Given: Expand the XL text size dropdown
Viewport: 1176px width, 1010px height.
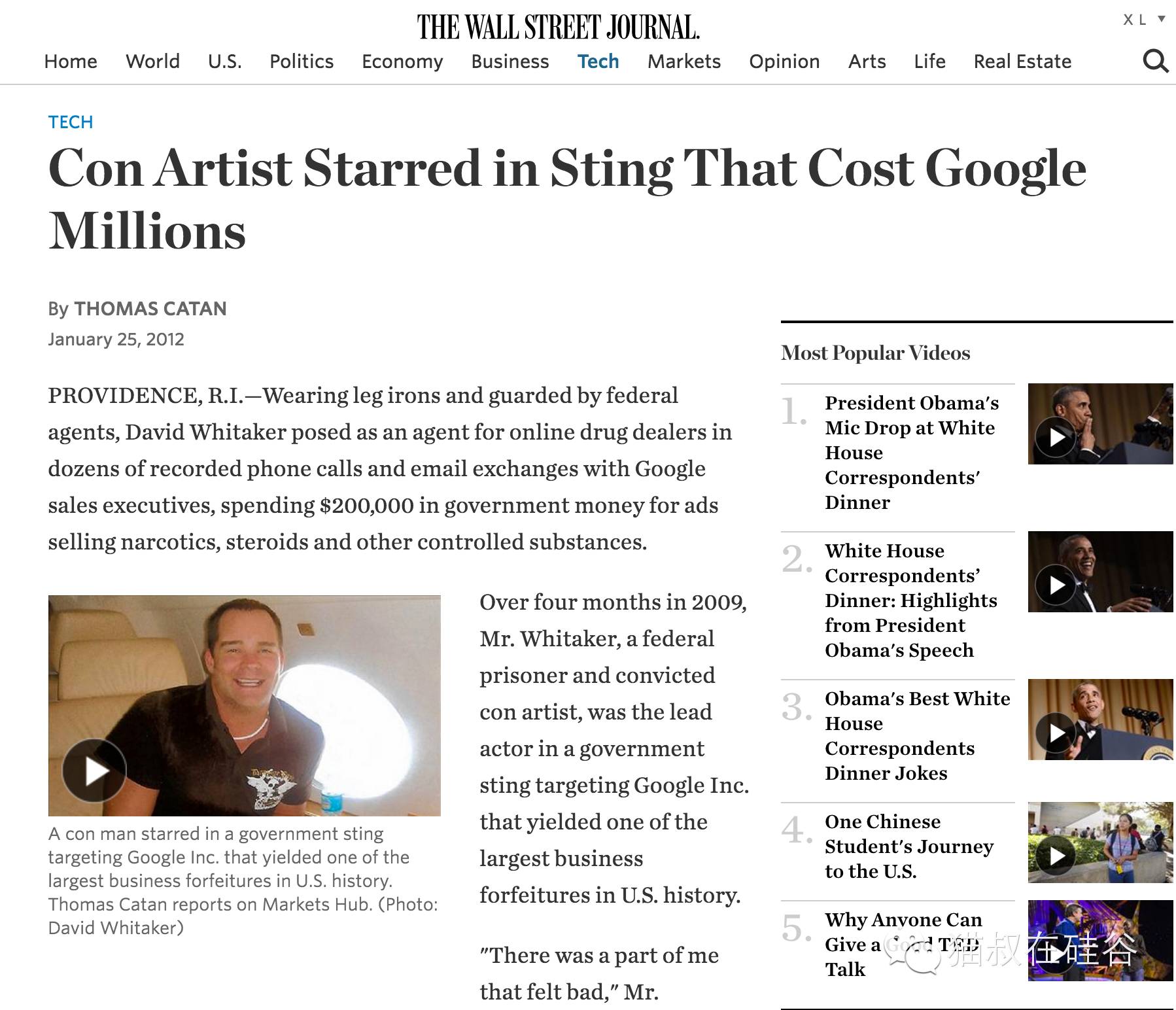Looking at the screenshot, I should [x=1144, y=20].
